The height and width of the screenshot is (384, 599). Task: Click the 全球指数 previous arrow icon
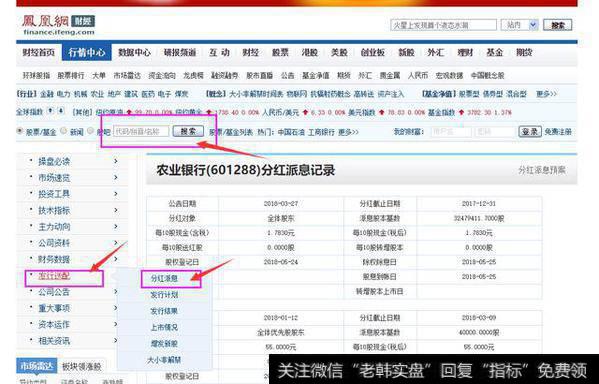50,111
